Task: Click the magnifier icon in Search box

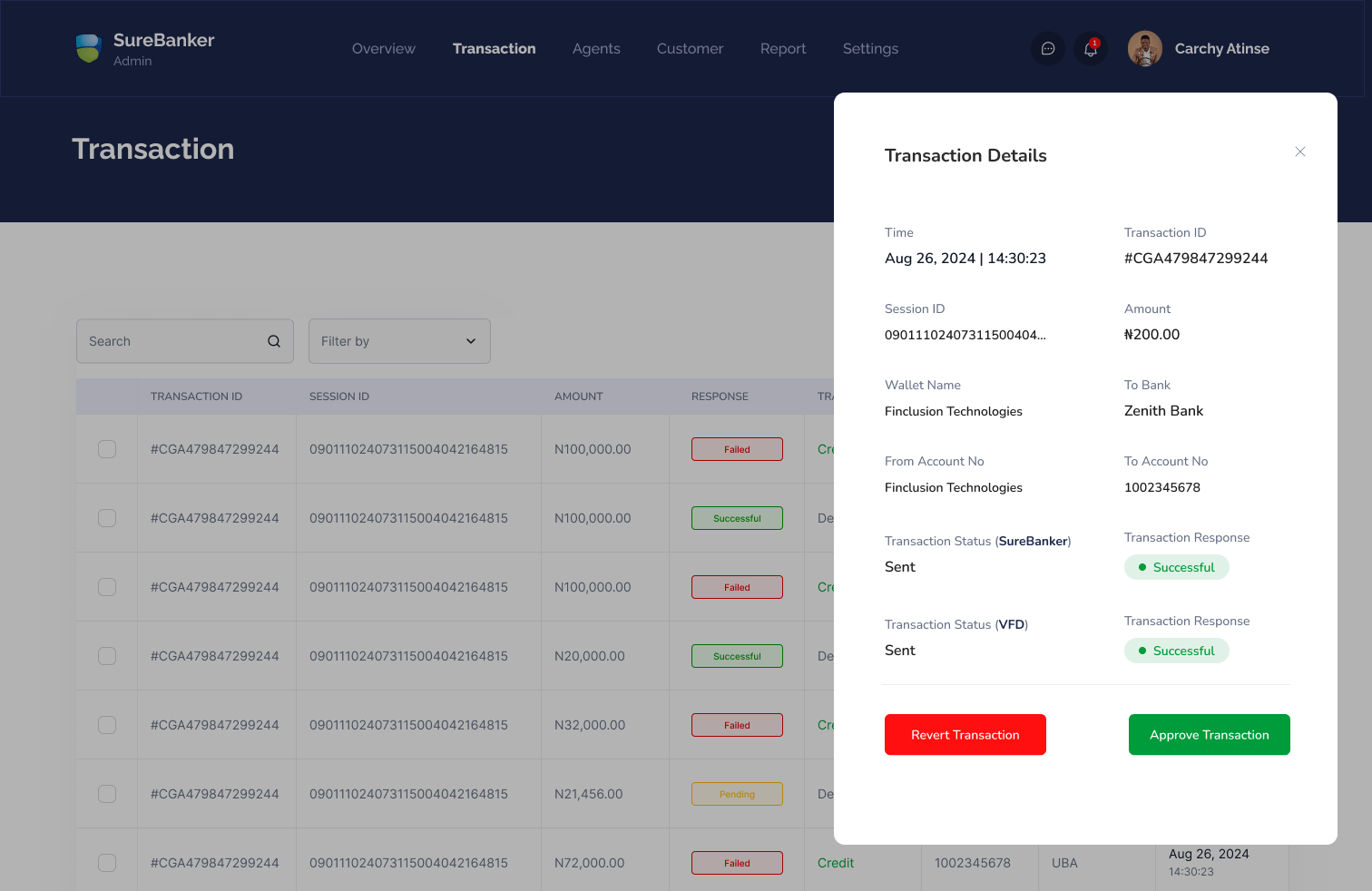Action: point(274,341)
